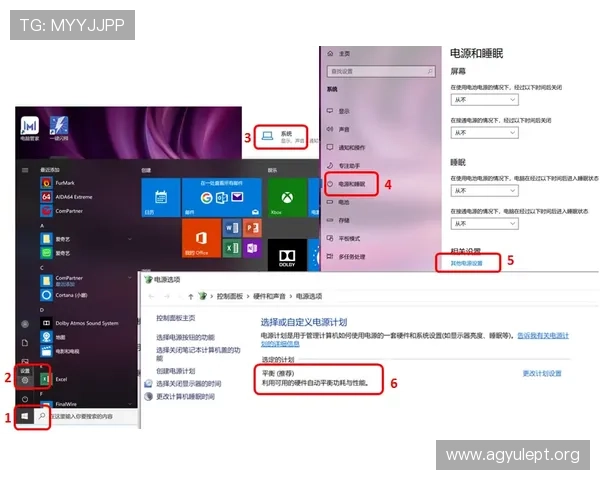Expand Start menu hamburger button
Image resolution: width=600 pixels, height=480 pixels.
click(25, 170)
